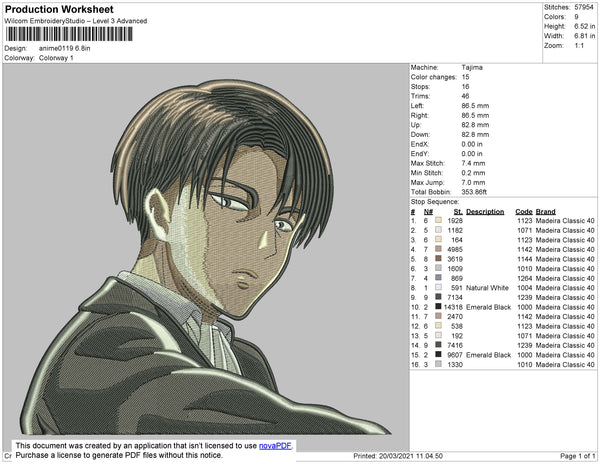Click the black swatch beside stitch count 14318
Image resolution: width=600 pixels, height=464 pixels.
pos(438,306)
